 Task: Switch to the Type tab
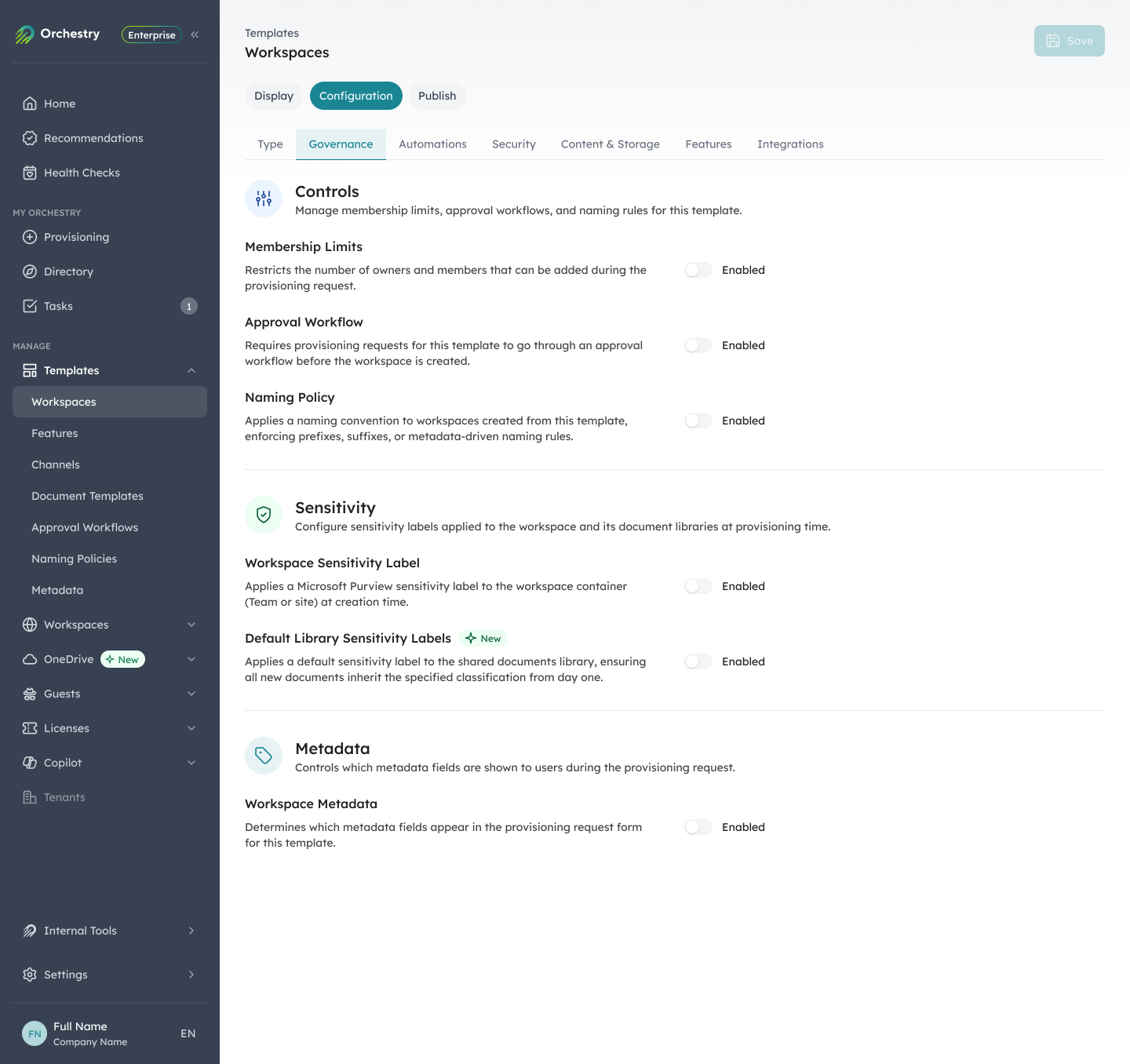(270, 144)
